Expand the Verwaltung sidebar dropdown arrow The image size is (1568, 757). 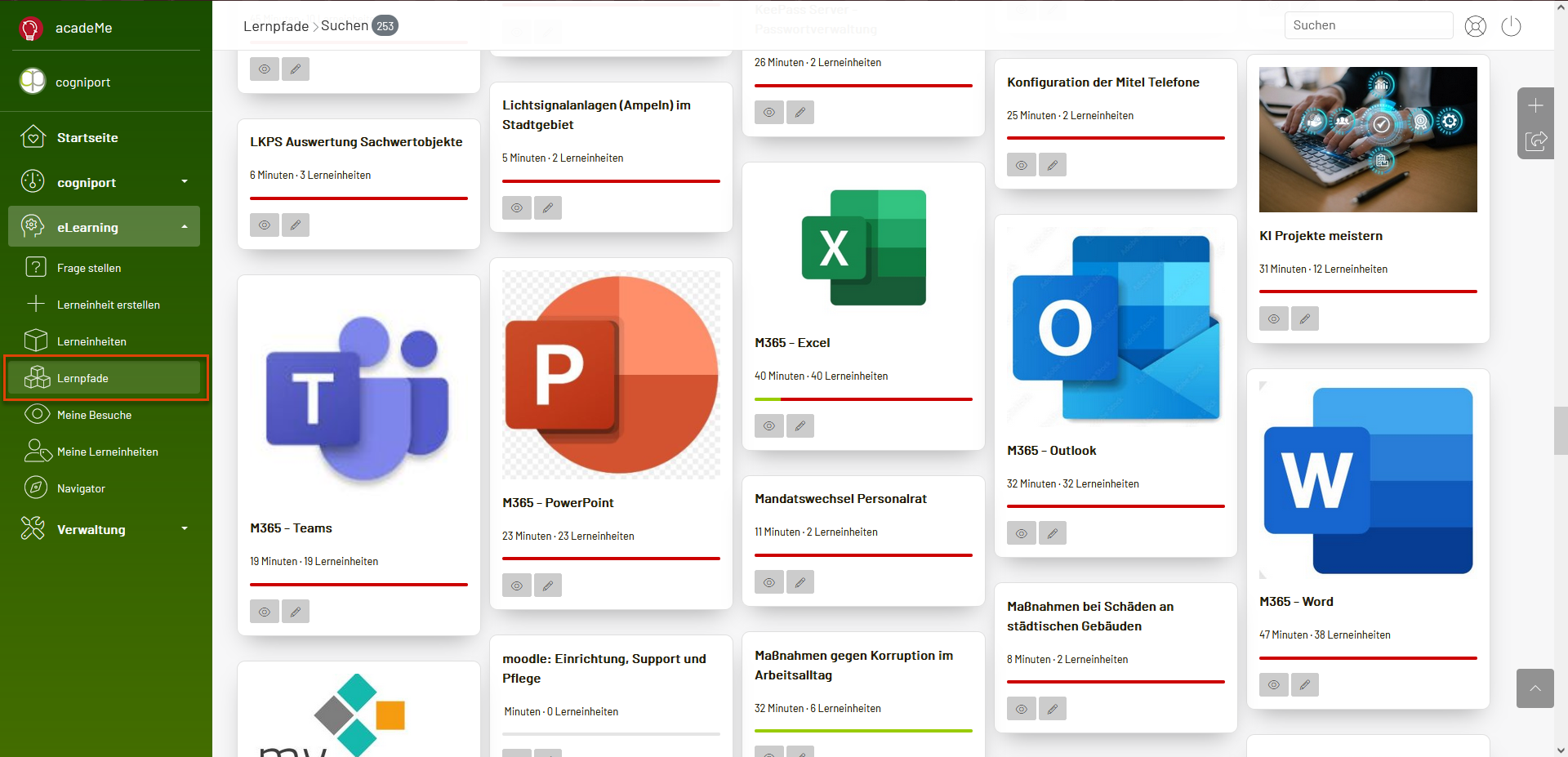(x=185, y=528)
